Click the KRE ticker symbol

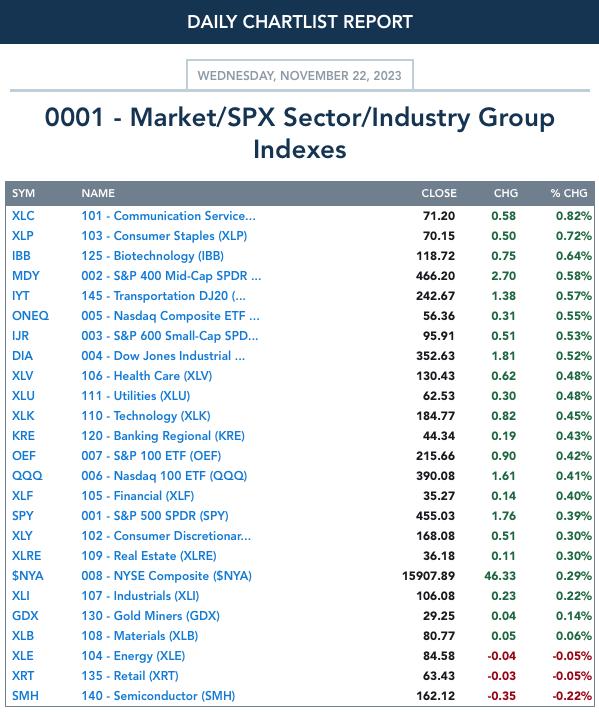coord(23,435)
